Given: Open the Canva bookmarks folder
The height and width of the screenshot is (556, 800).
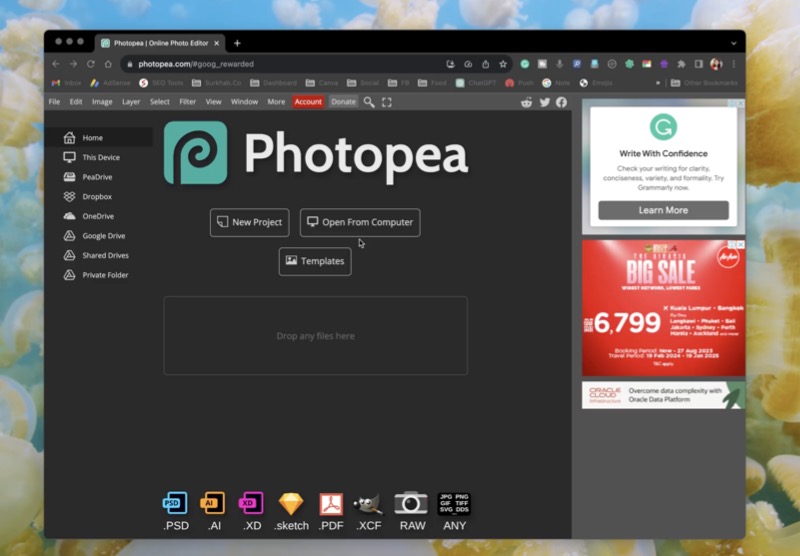Looking at the screenshot, I should (322, 83).
